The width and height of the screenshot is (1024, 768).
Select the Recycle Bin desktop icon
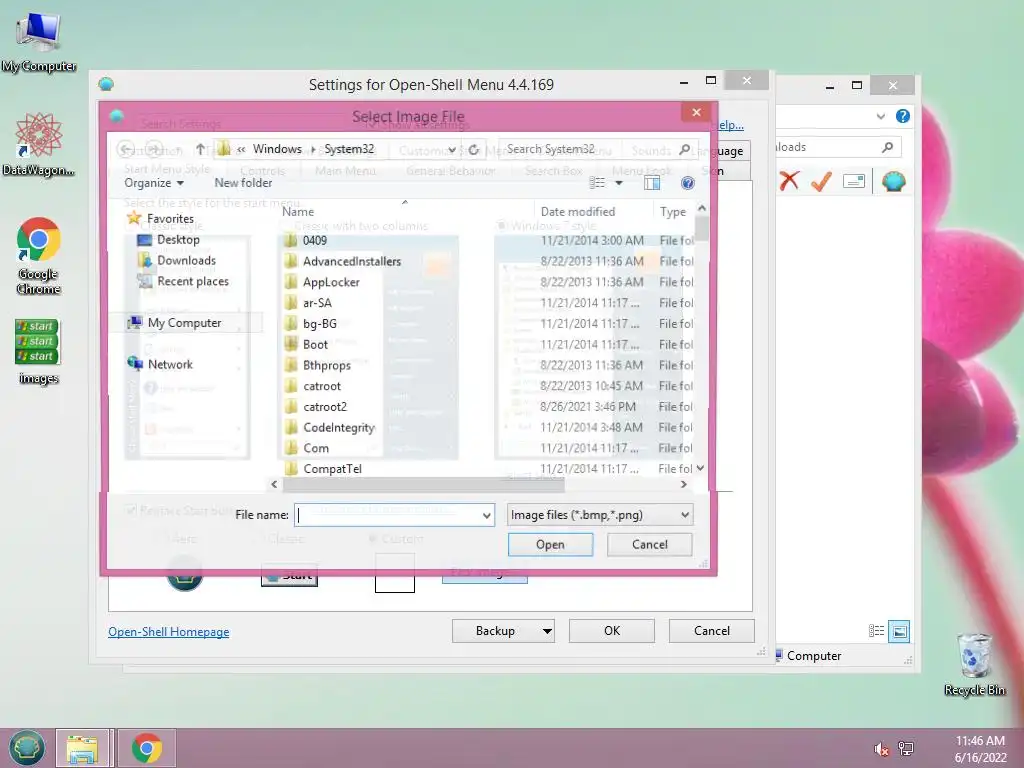(974, 665)
